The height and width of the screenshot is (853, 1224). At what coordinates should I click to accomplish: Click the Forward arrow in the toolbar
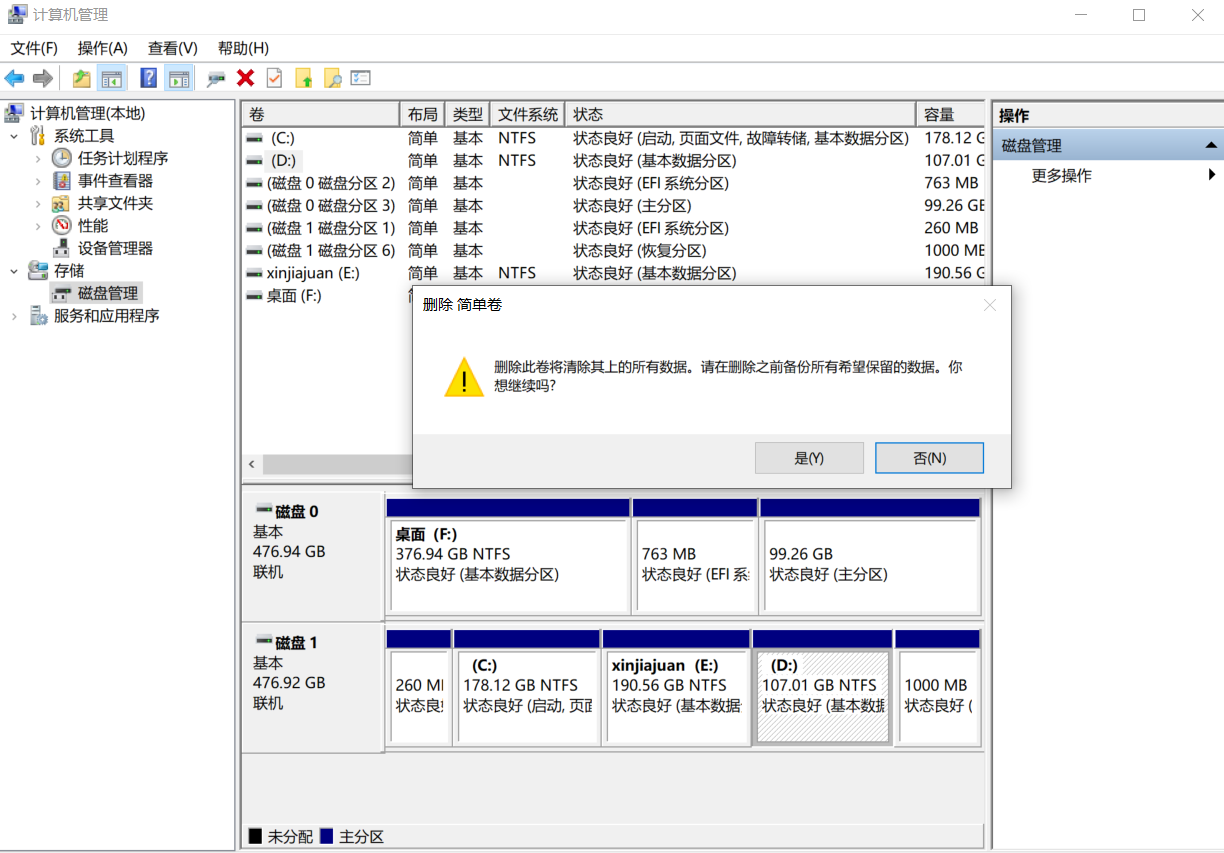pyautogui.click(x=43, y=78)
